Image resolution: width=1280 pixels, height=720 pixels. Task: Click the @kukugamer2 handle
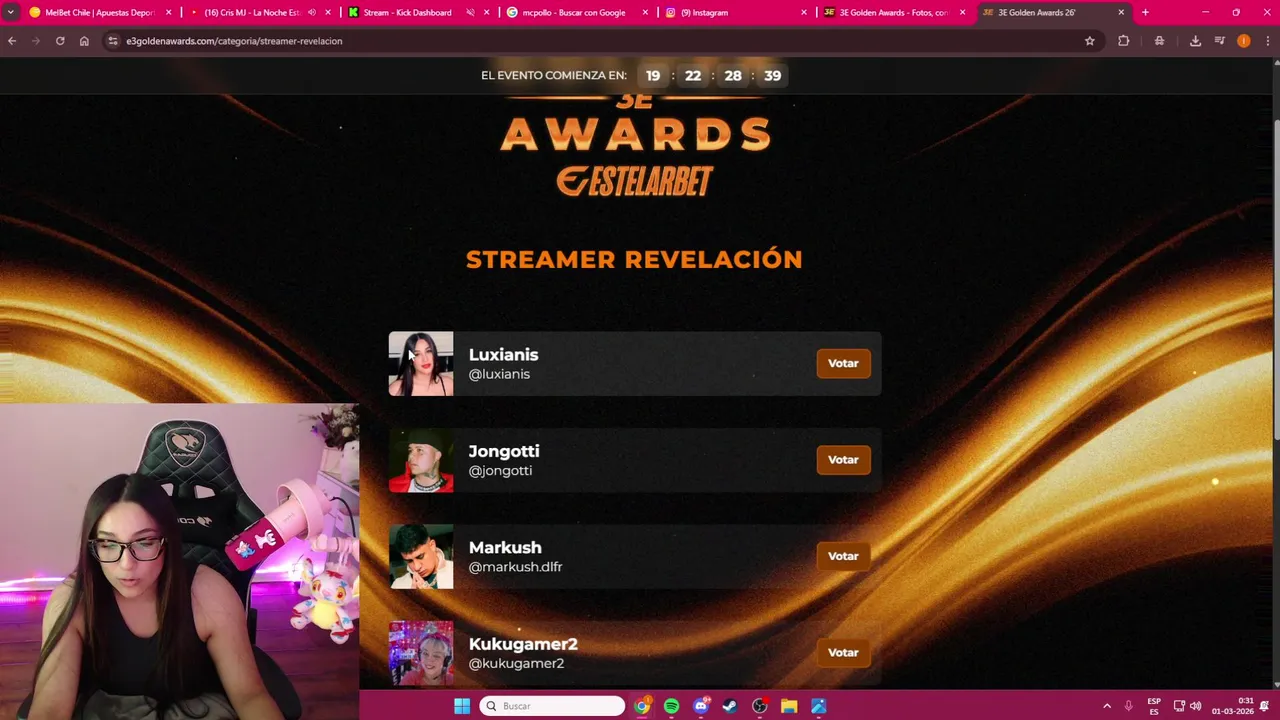pos(516,663)
